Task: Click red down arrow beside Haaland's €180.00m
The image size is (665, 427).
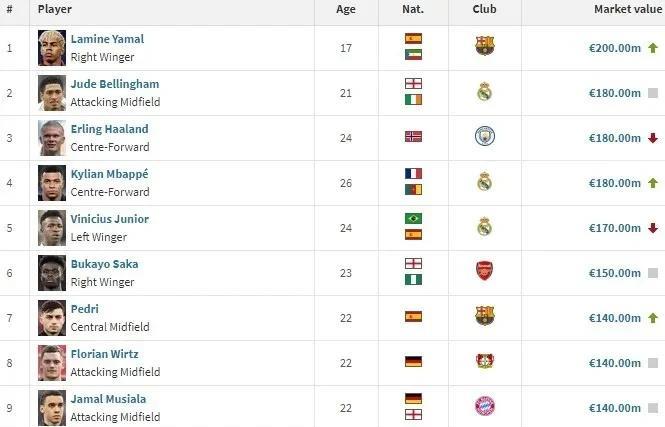Action: point(653,138)
